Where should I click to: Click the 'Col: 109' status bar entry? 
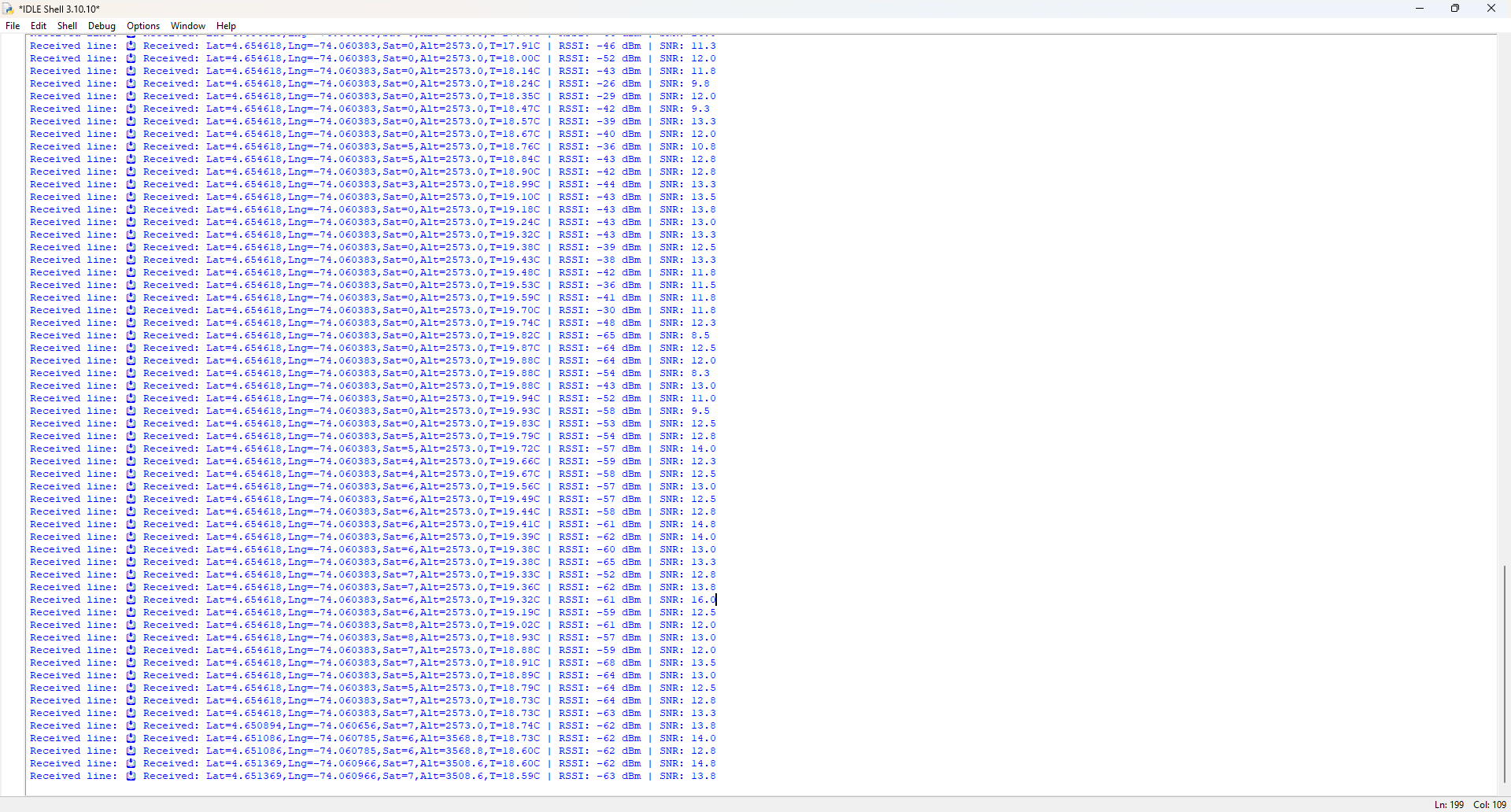(1490, 805)
